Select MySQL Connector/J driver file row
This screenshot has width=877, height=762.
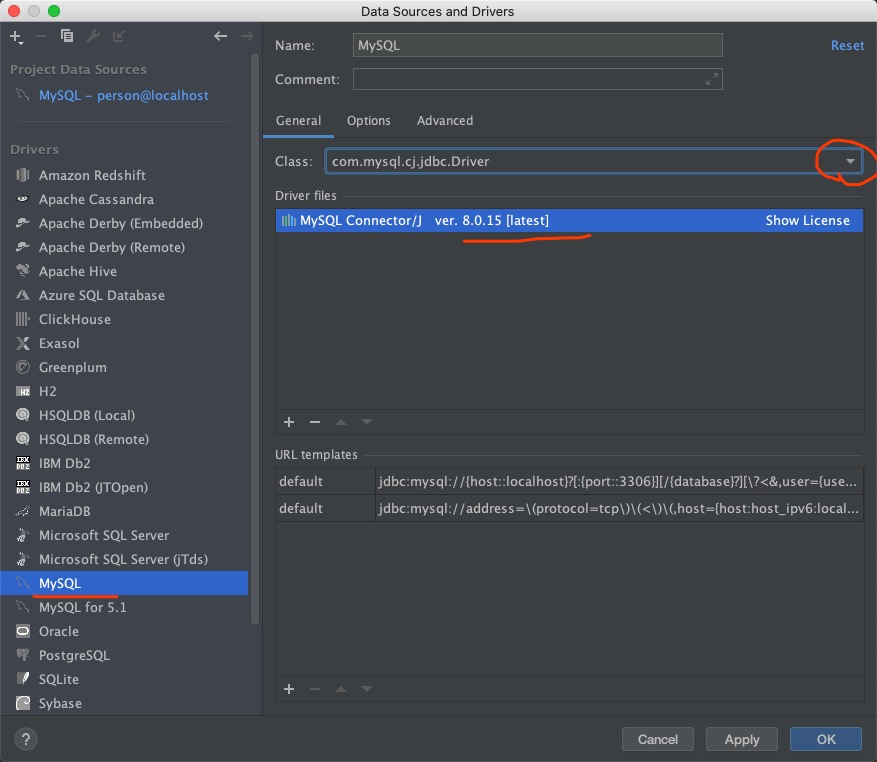[x=569, y=220]
